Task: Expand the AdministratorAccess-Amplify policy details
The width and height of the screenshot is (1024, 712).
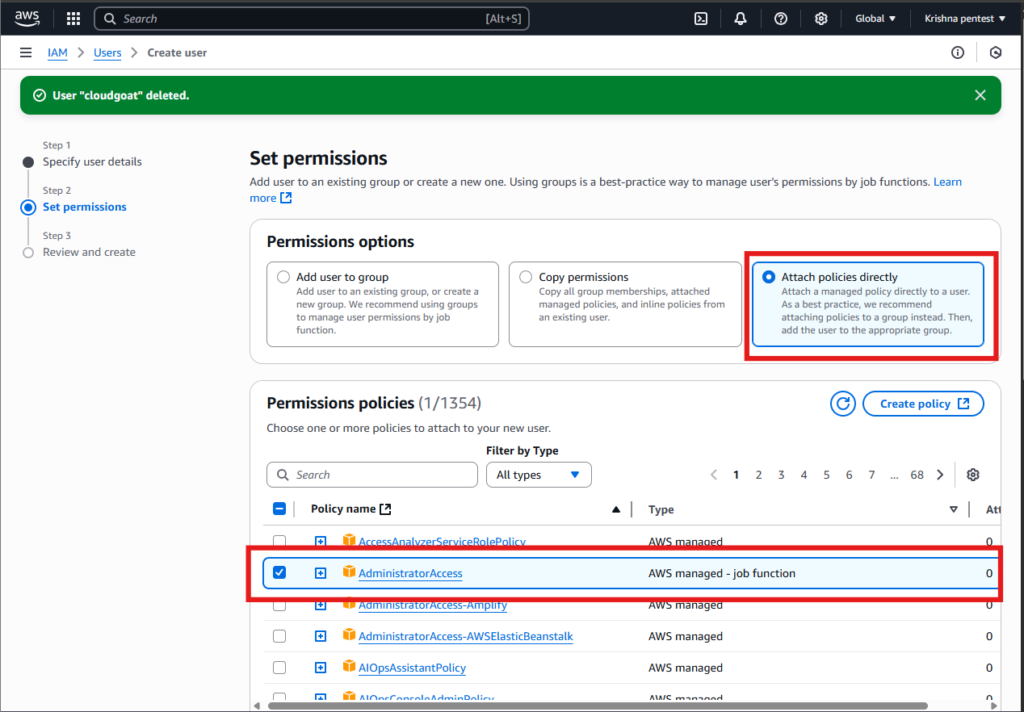Action: coord(320,605)
